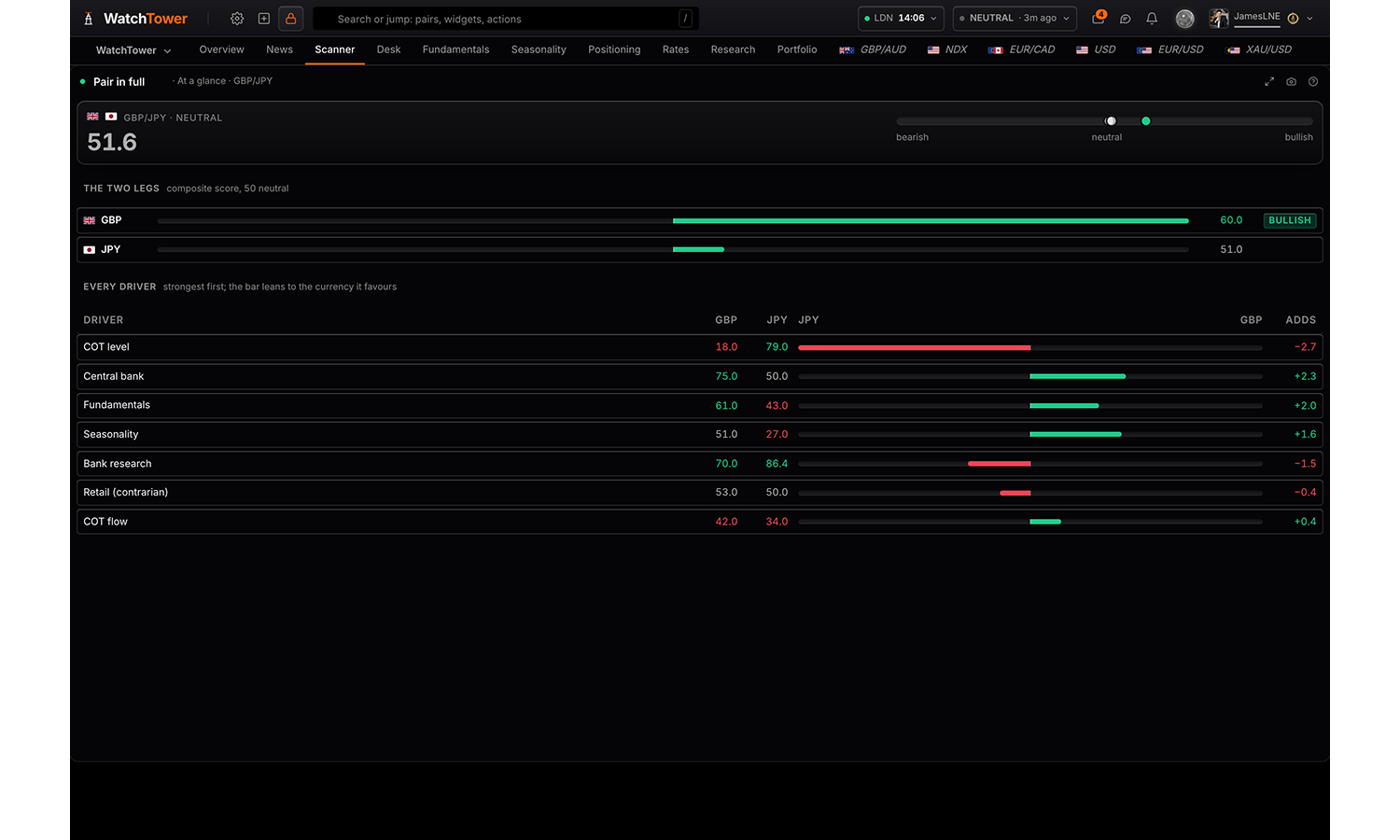Click the gold badge next to JamesLNE
The width and height of the screenshot is (1400, 840).
[1293, 19]
